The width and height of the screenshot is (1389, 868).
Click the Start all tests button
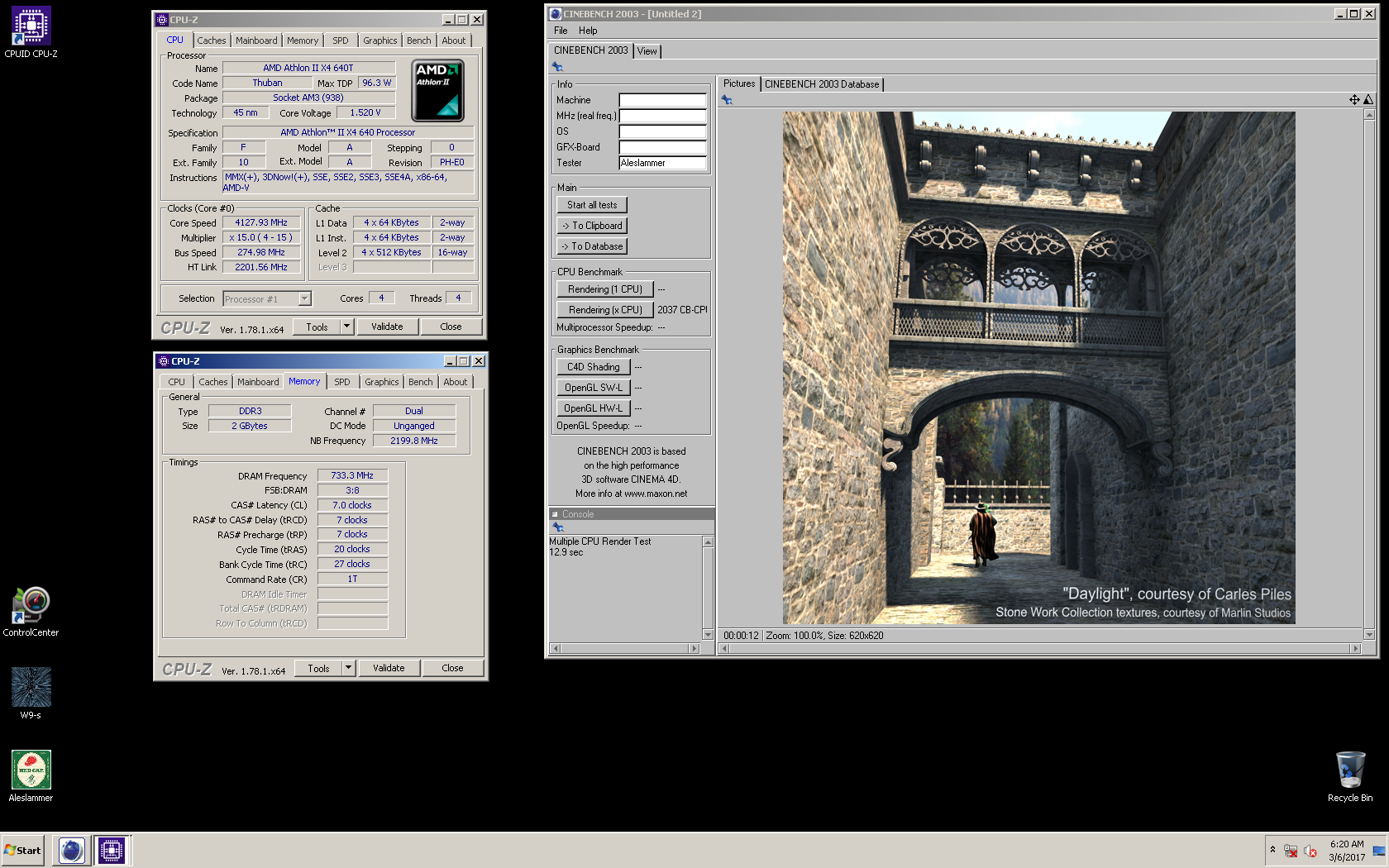[x=592, y=205]
